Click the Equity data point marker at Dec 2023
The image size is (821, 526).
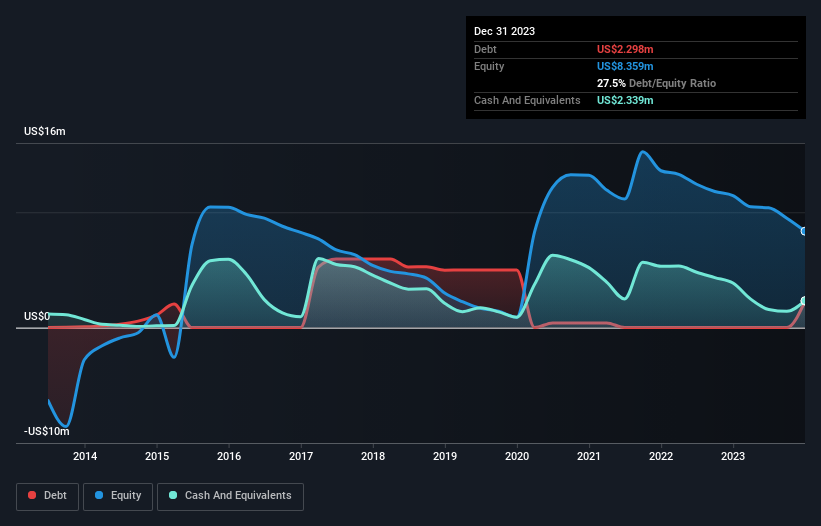pyautogui.click(x=804, y=231)
